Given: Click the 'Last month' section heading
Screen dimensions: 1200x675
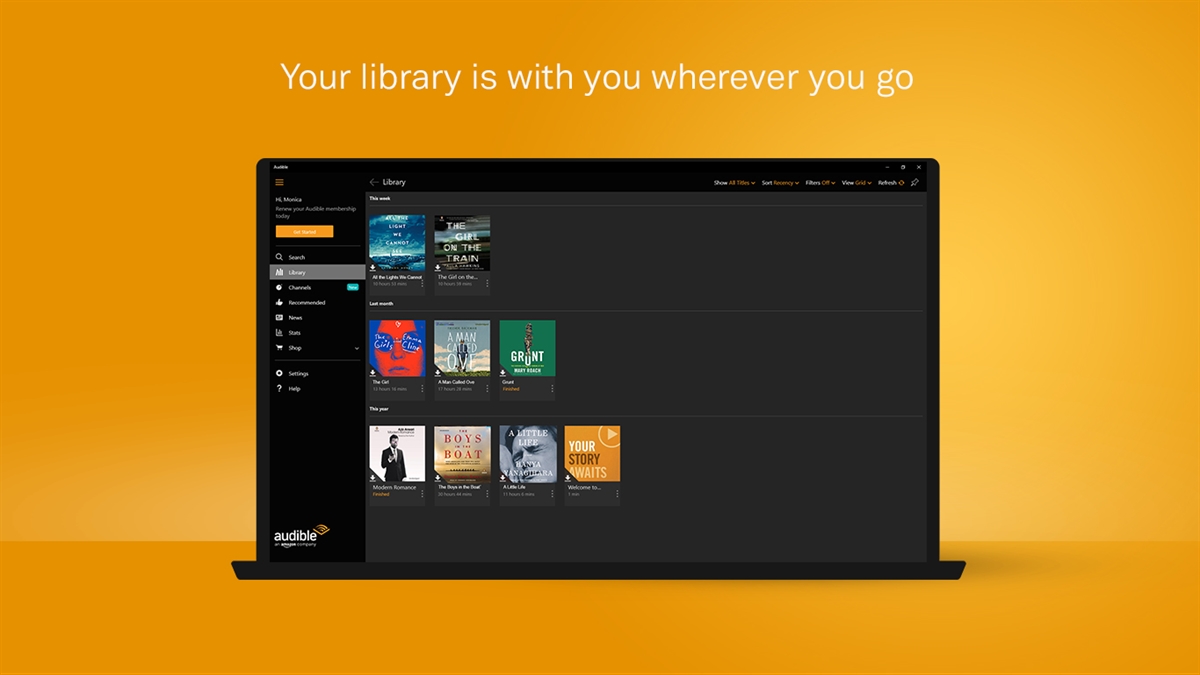Looking at the screenshot, I should point(381,303).
